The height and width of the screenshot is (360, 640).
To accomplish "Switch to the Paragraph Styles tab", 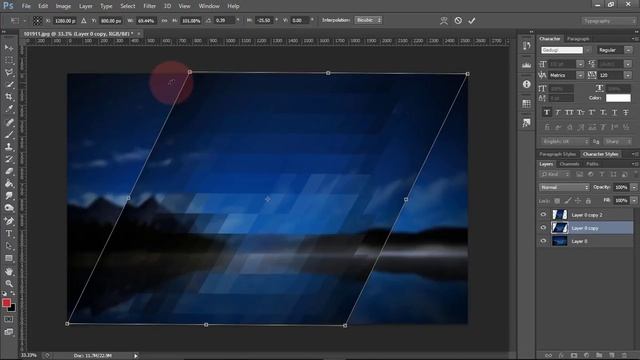I will [x=558, y=154].
